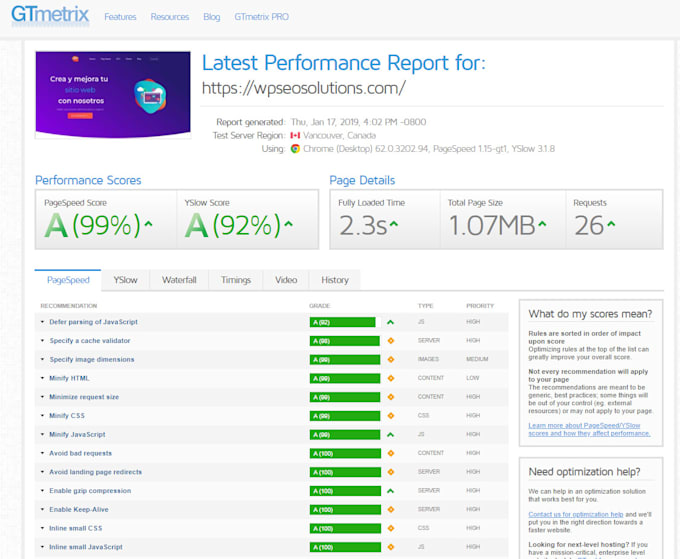Click the LOW priority value
Viewport: 680px width, 559px height.
click(x=473, y=378)
